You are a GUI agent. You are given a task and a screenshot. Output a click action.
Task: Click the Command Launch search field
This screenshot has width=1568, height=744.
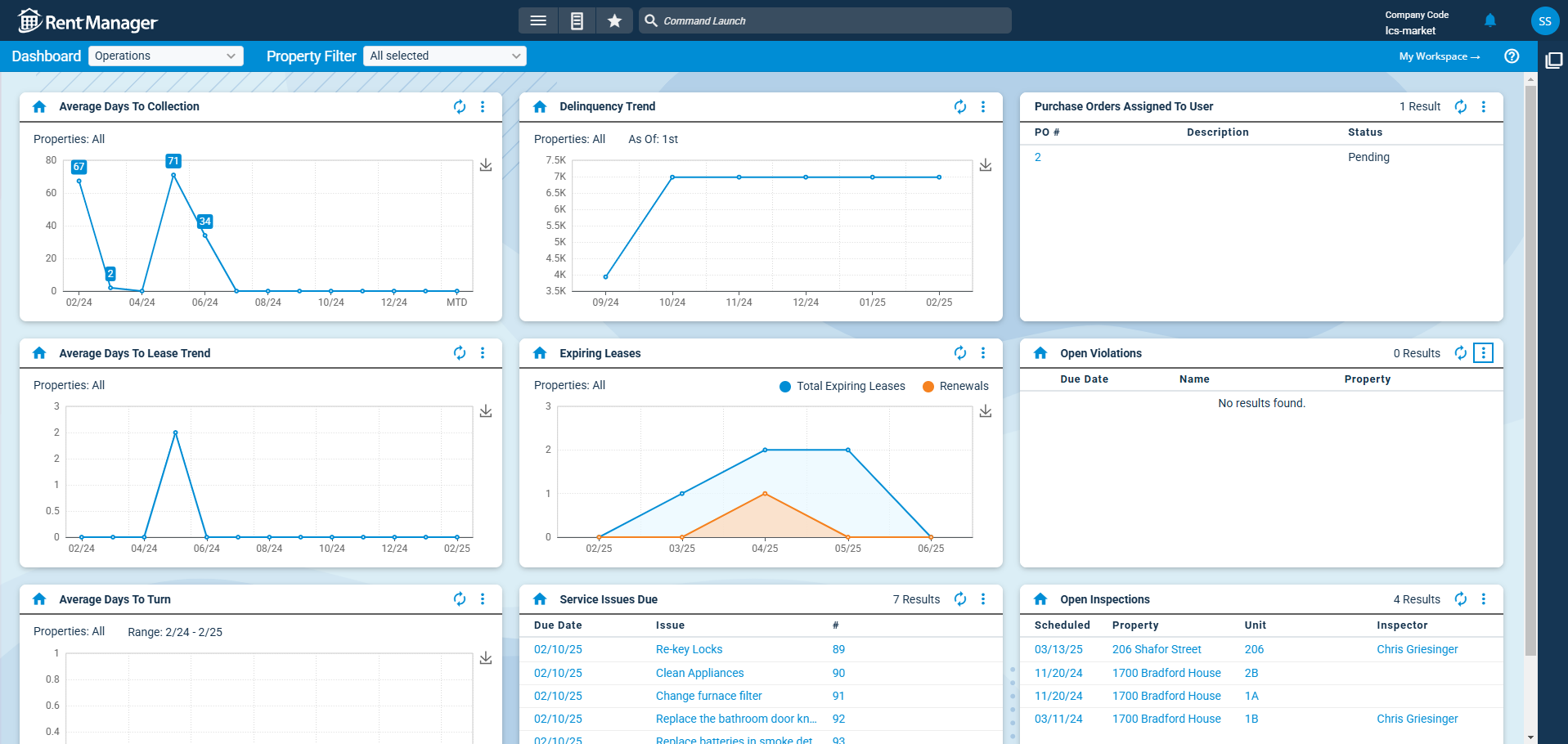pyautogui.click(x=826, y=20)
